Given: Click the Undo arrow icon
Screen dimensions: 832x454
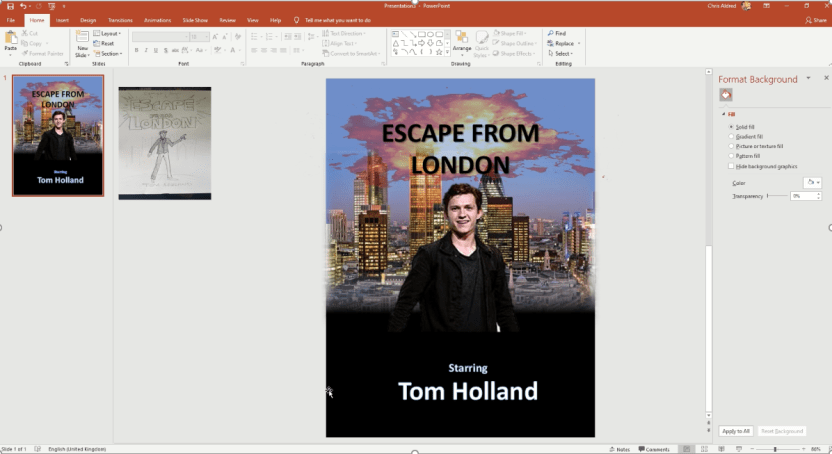Looking at the screenshot, I should coord(23,6).
